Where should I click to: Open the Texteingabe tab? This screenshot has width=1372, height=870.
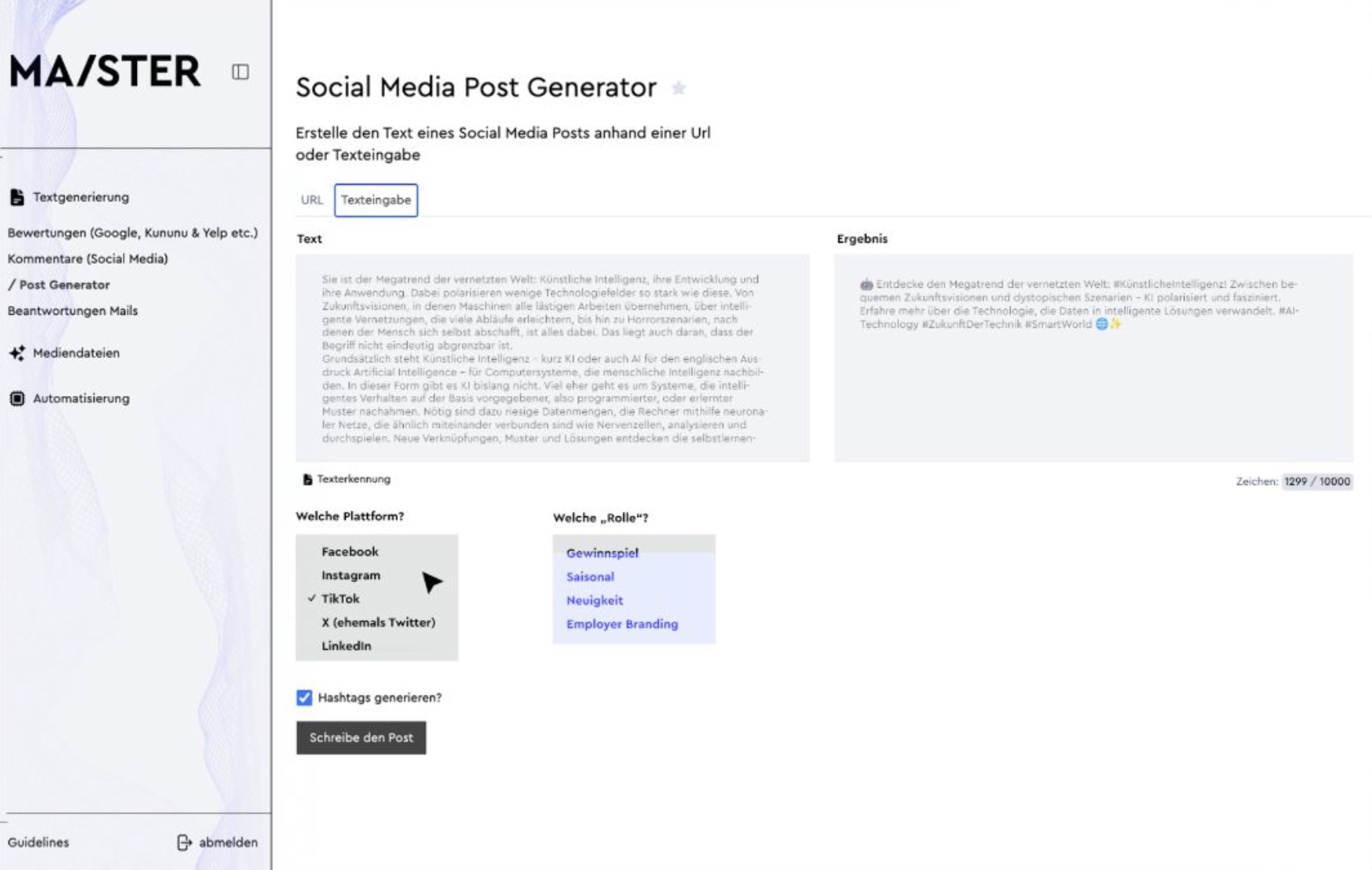click(x=375, y=200)
